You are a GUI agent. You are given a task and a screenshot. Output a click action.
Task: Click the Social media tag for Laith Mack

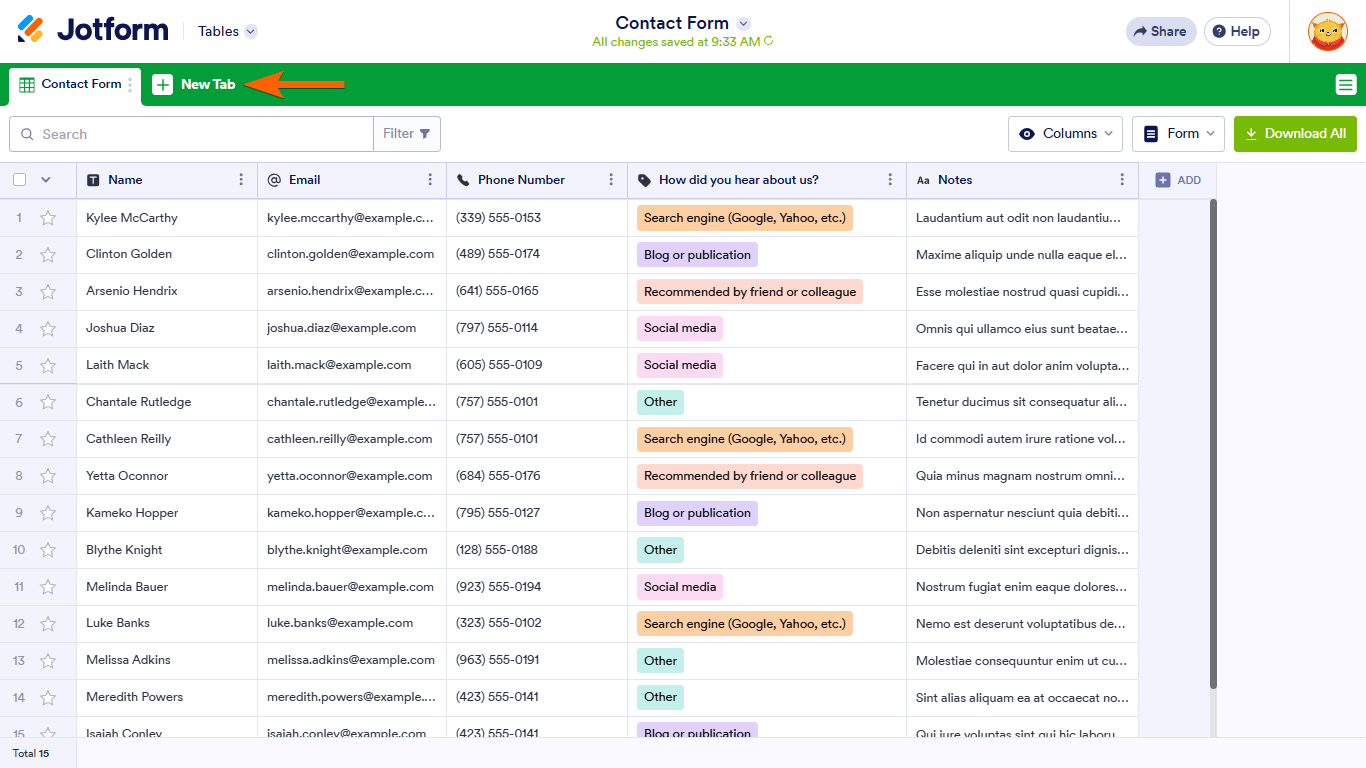coord(680,365)
